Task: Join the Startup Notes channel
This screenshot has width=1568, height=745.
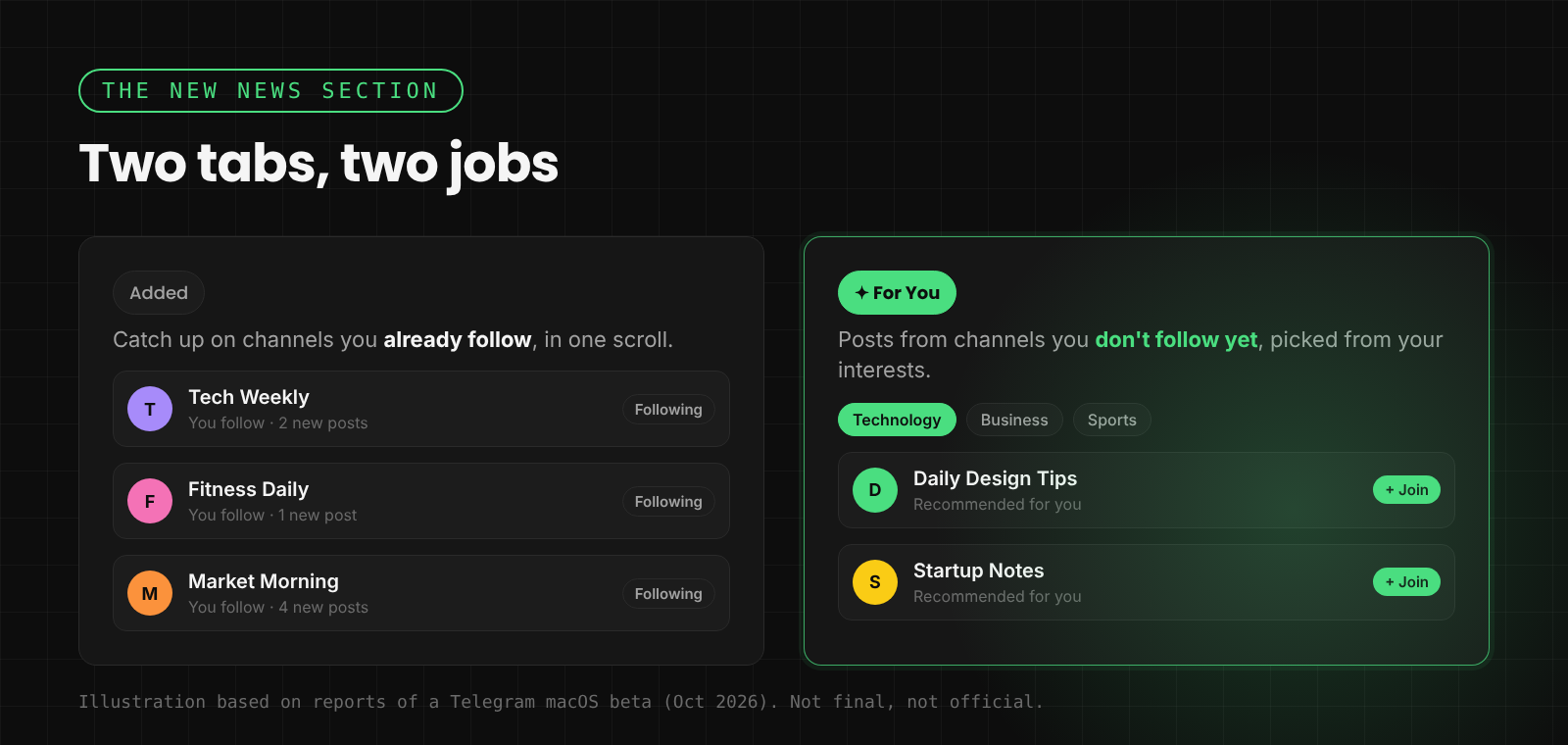Action: pos(1406,582)
